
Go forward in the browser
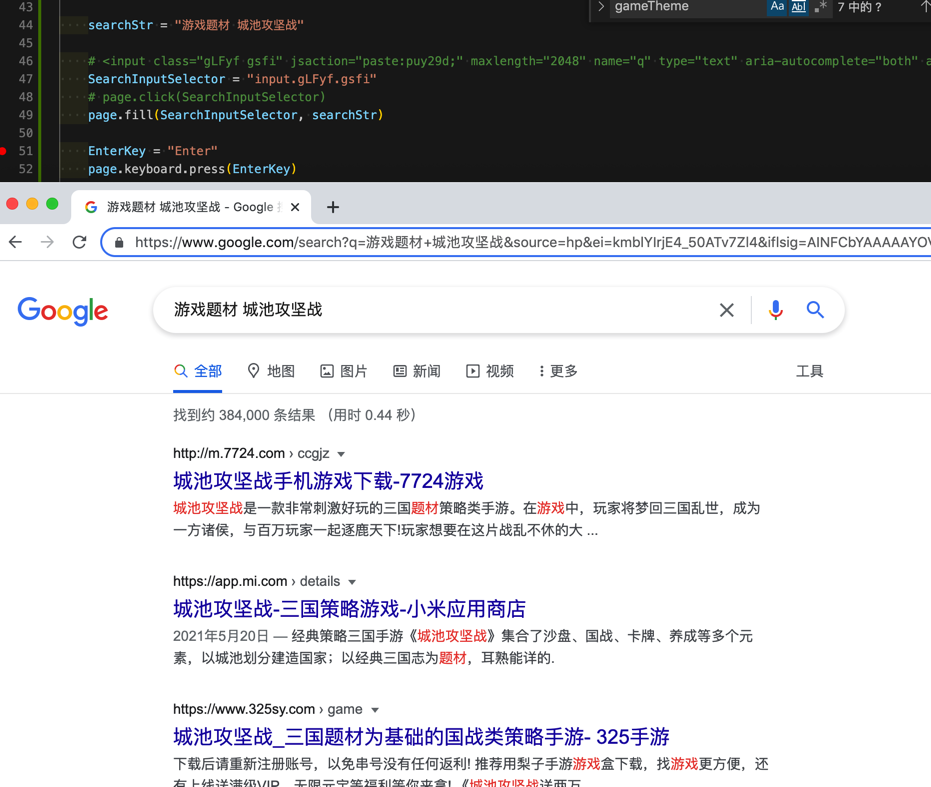[48, 242]
